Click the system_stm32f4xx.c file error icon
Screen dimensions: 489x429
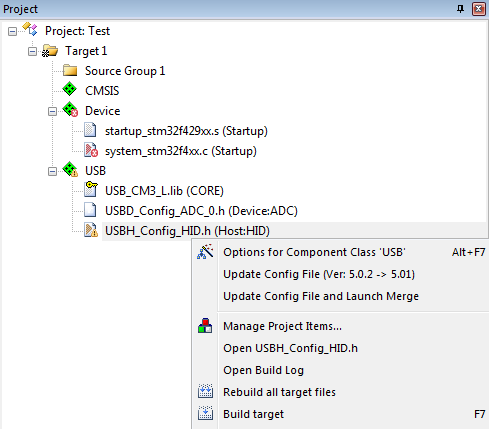tap(91, 150)
